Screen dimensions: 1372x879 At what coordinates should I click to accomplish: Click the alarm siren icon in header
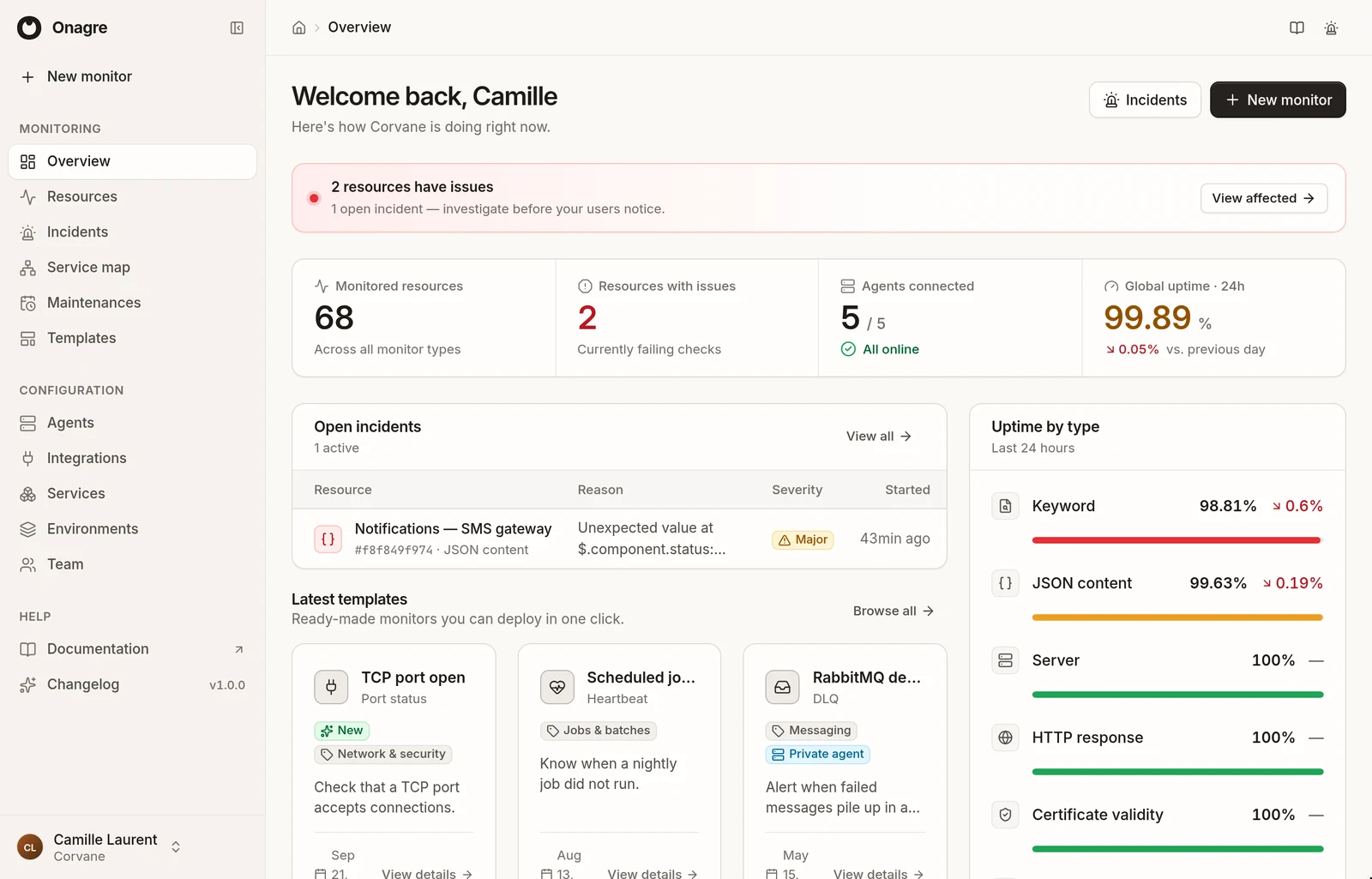pos(1331,28)
